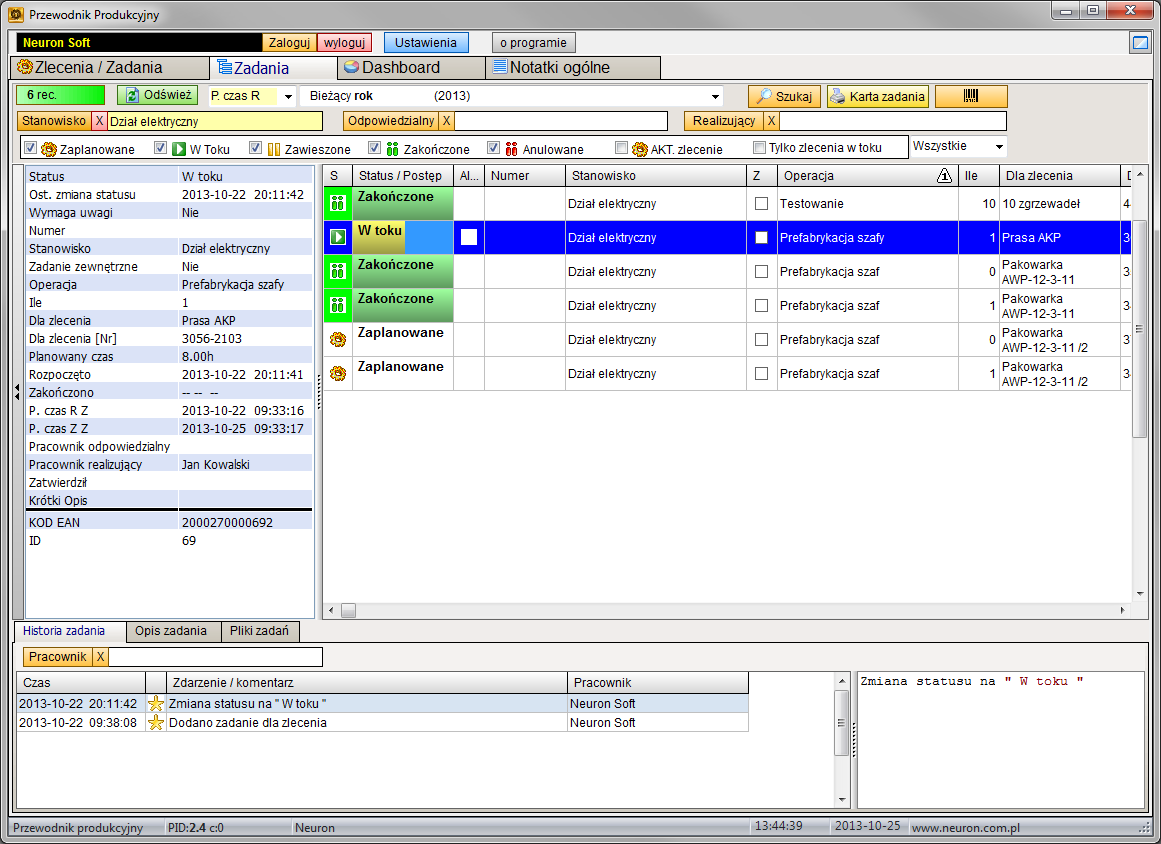Viewport: 1161px width, 844px height.
Task: Click the gear icon of Pakowarka AWP-12-3-11 /2 row with Ile 0
Action: pyautogui.click(x=338, y=340)
